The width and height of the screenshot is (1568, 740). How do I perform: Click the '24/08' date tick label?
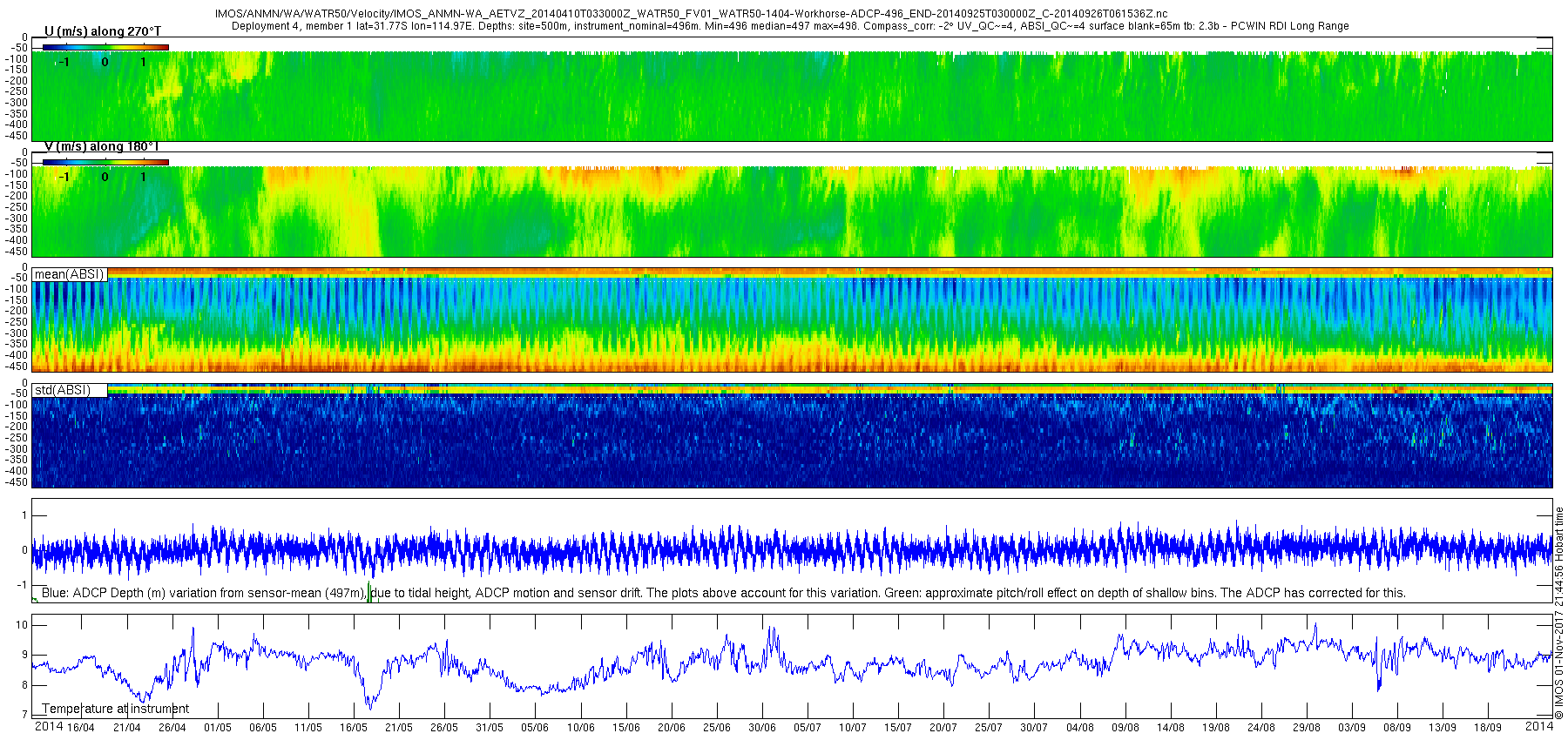click(x=1261, y=728)
